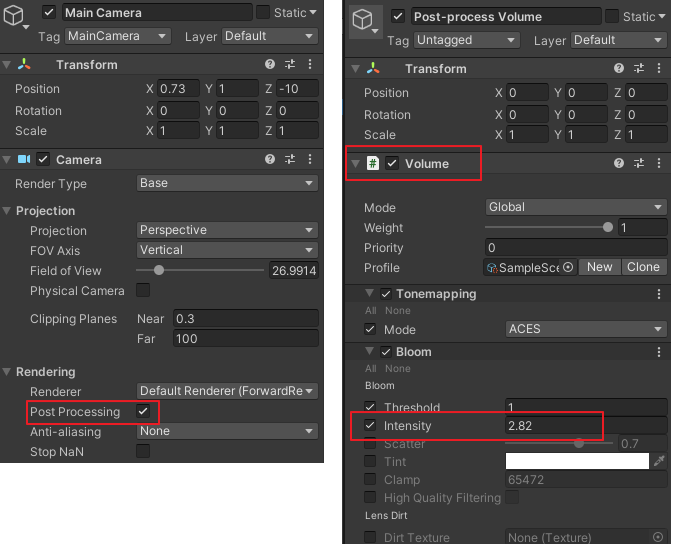
Task: Click the Volume Priority field
Action: coord(576,248)
